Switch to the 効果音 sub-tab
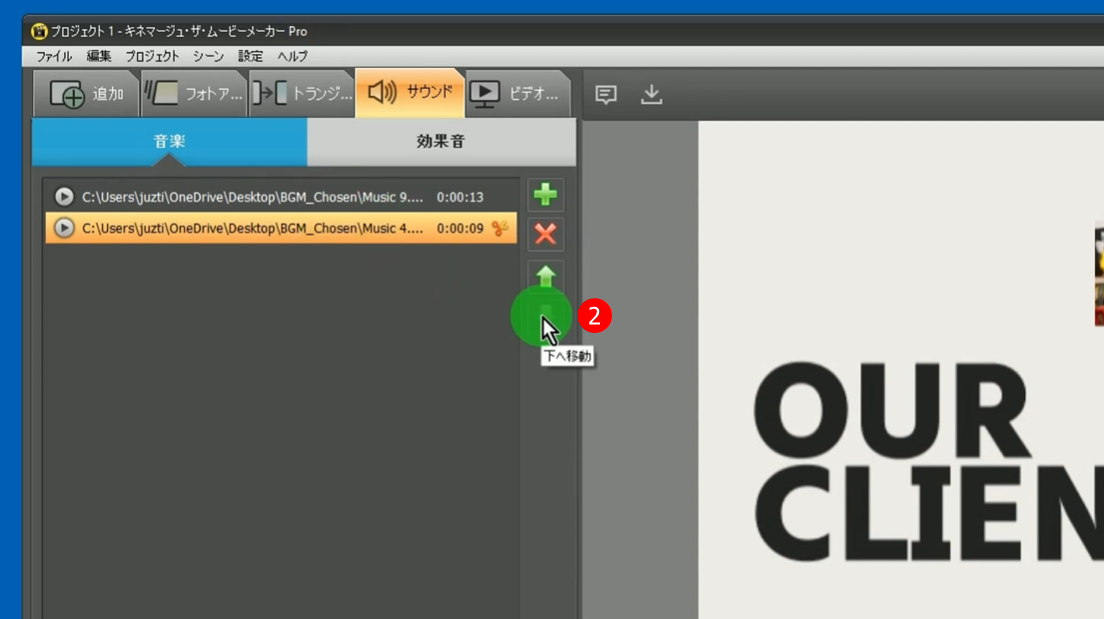The width and height of the screenshot is (1104, 619). click(440, 142)
